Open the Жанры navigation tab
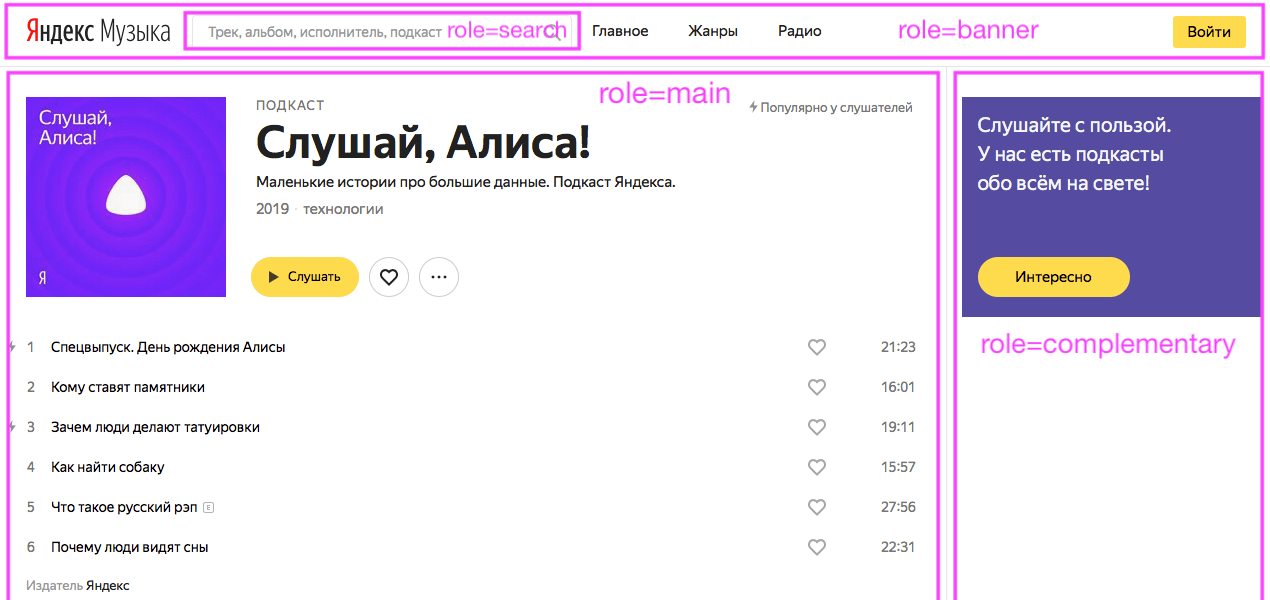1270x600 pixels. point(713,31)
